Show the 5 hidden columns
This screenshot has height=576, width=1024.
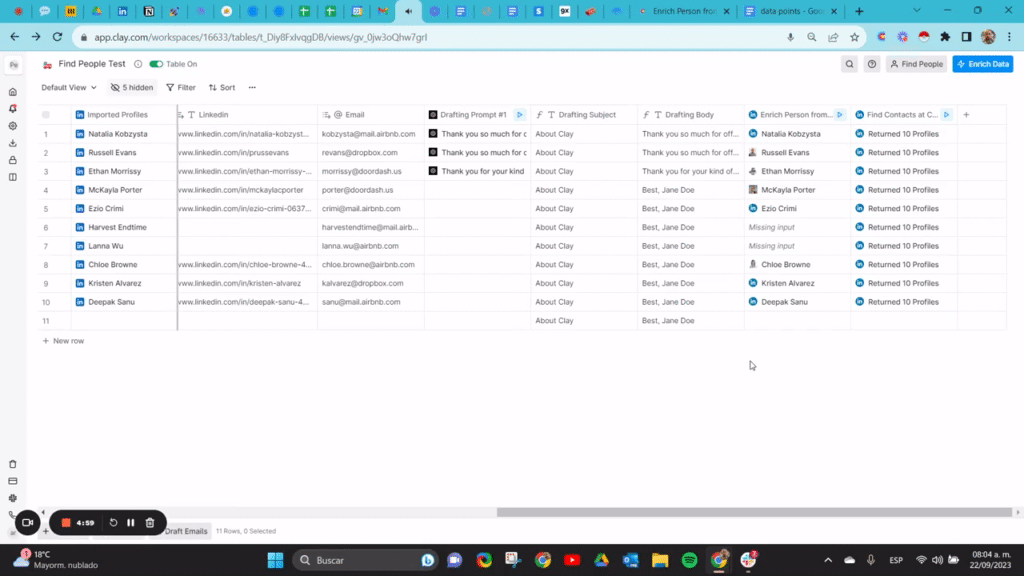[x=132, y=88]
